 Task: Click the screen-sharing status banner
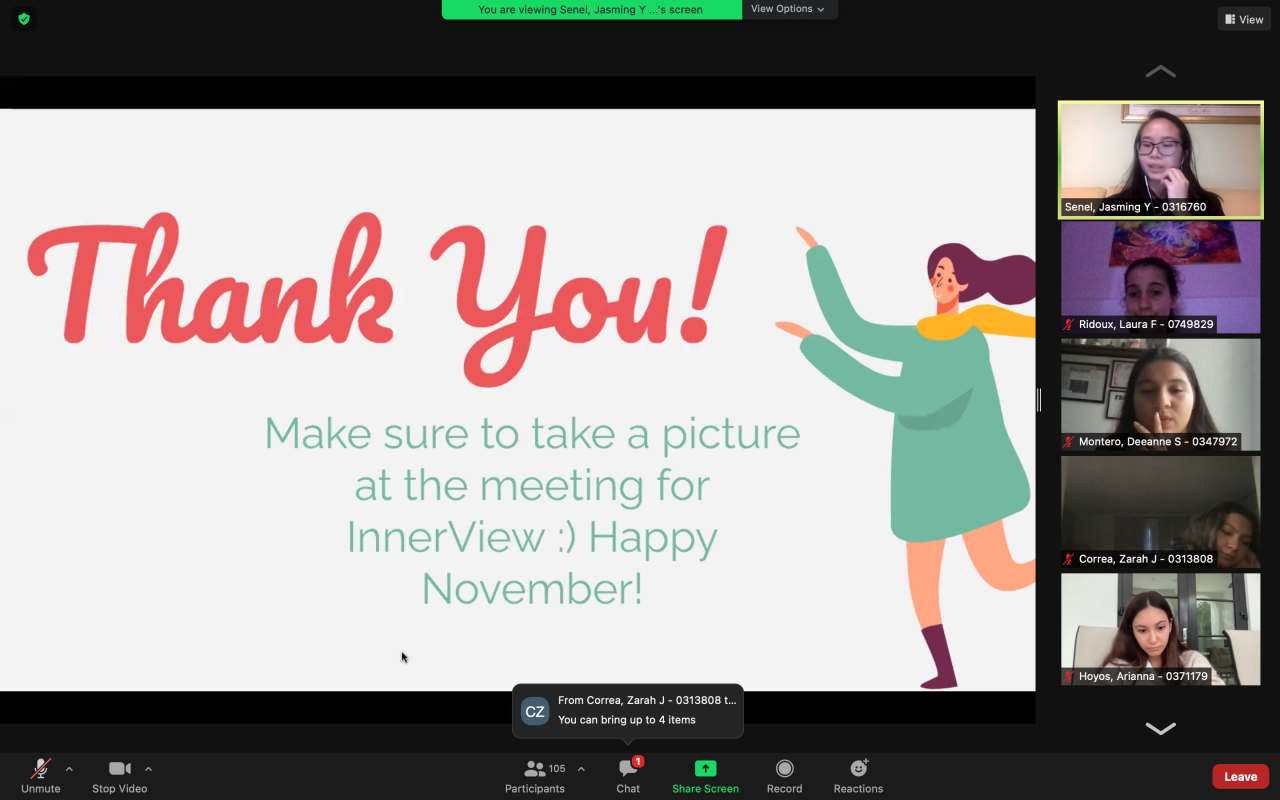[x=591, y=9]
